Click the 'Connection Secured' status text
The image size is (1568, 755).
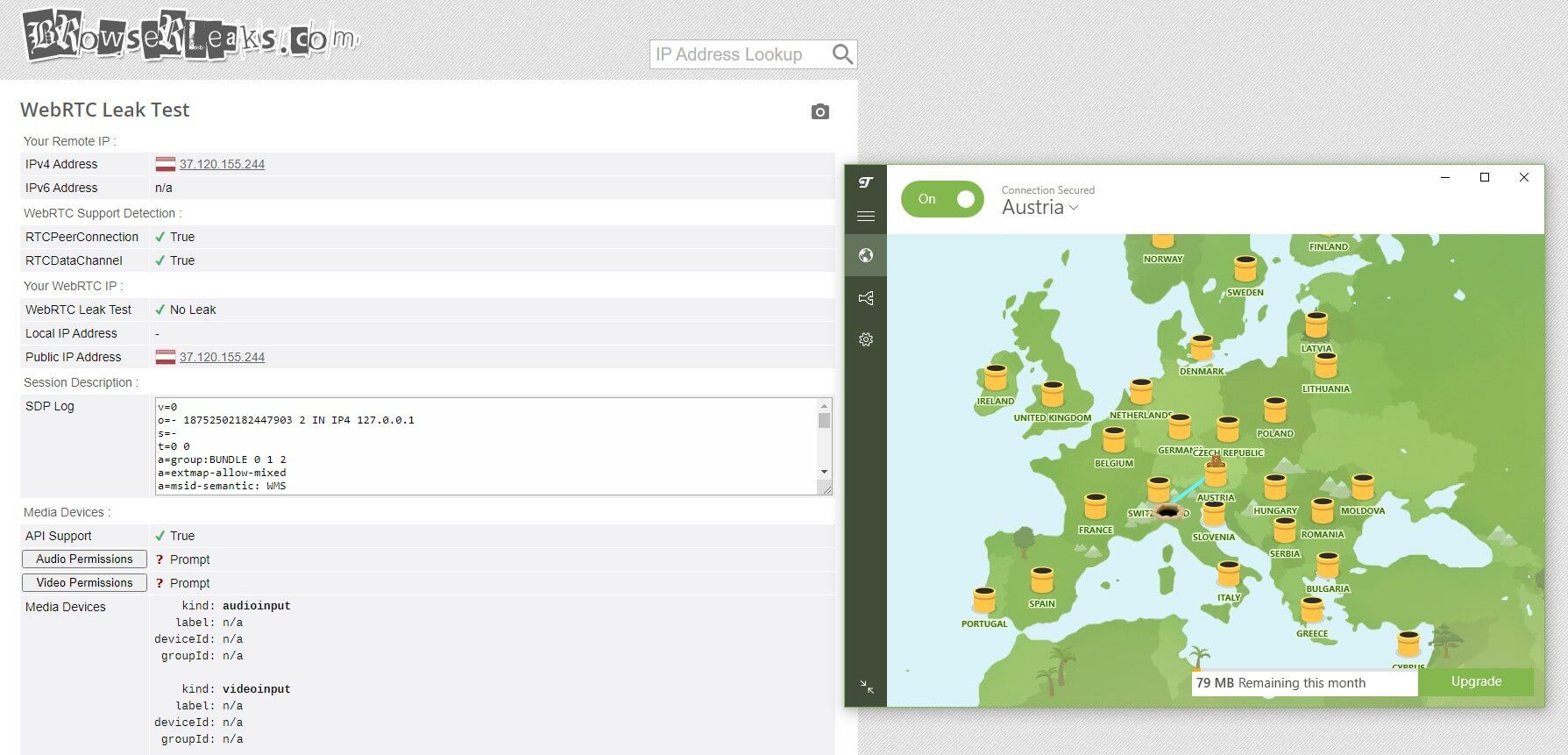coord(1048,189)
